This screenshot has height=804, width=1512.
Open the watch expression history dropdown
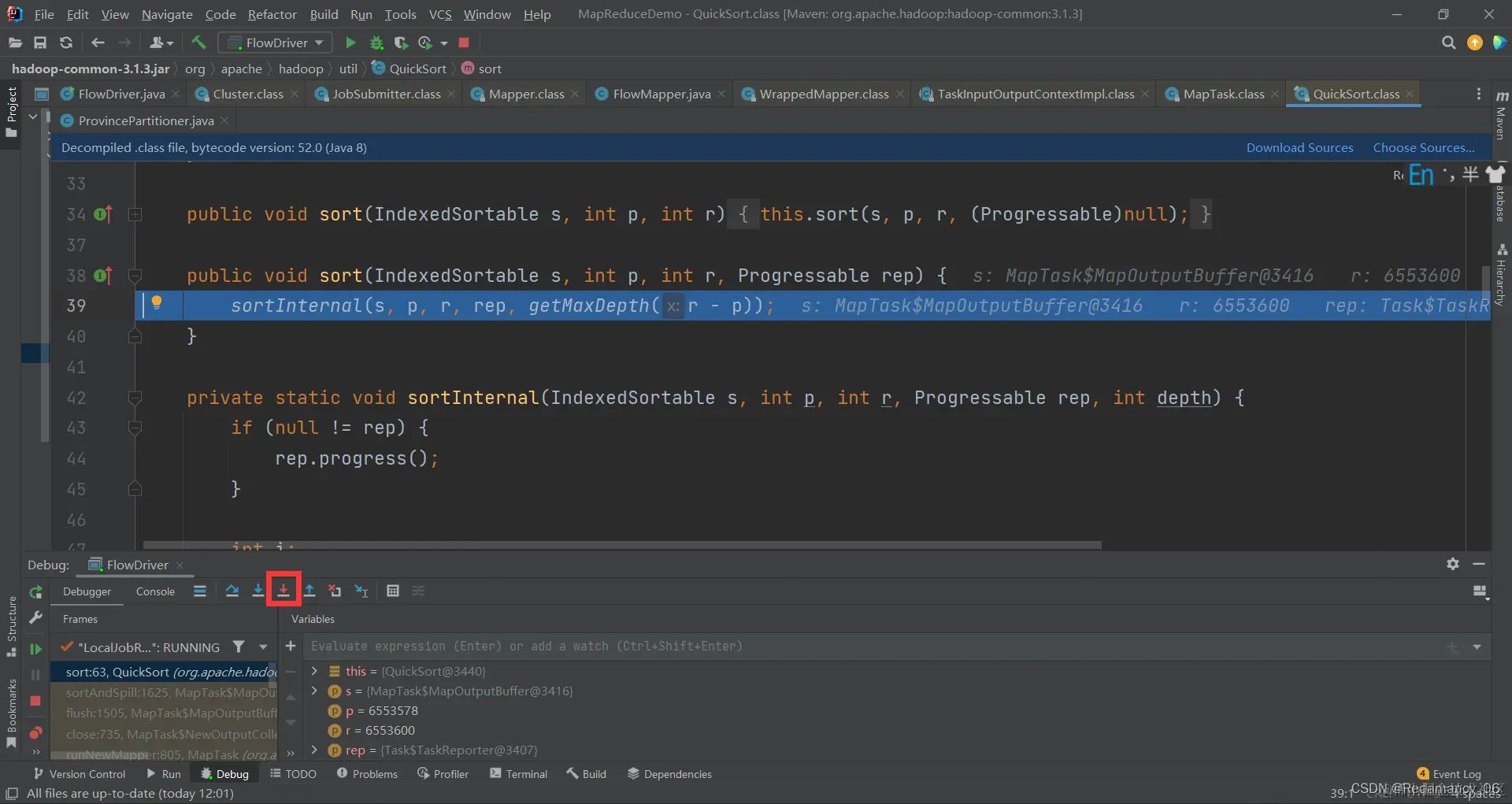click(x=1477, y=647)
